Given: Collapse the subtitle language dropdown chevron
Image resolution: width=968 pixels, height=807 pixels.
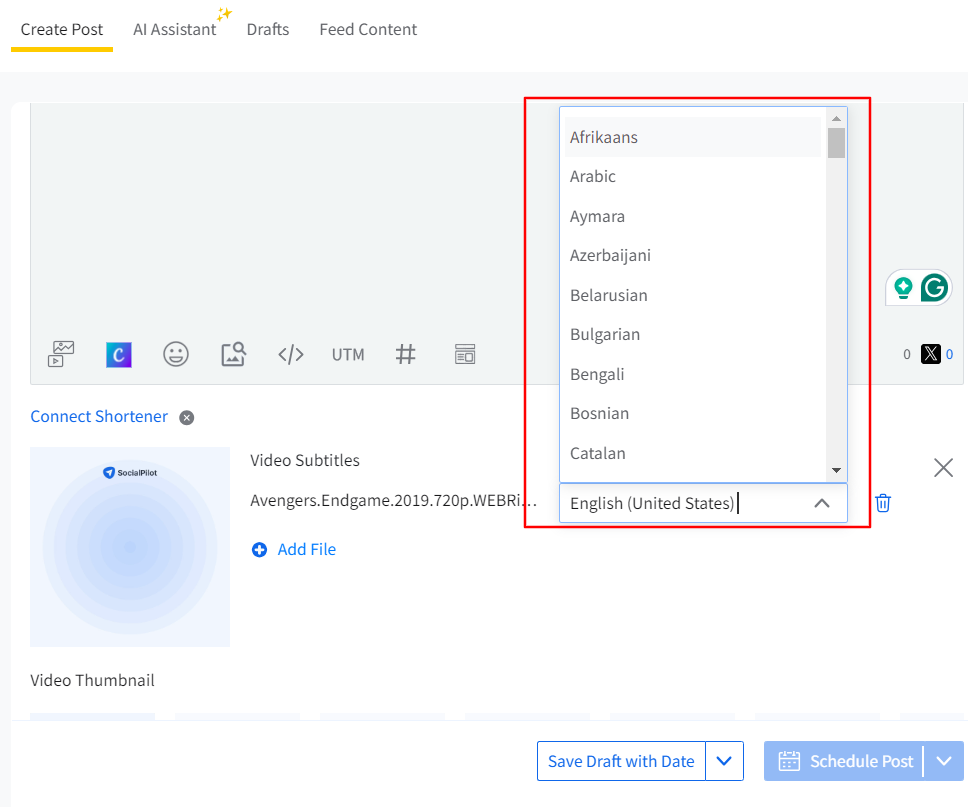Looking at the screenshot, I should click(822, 503).
